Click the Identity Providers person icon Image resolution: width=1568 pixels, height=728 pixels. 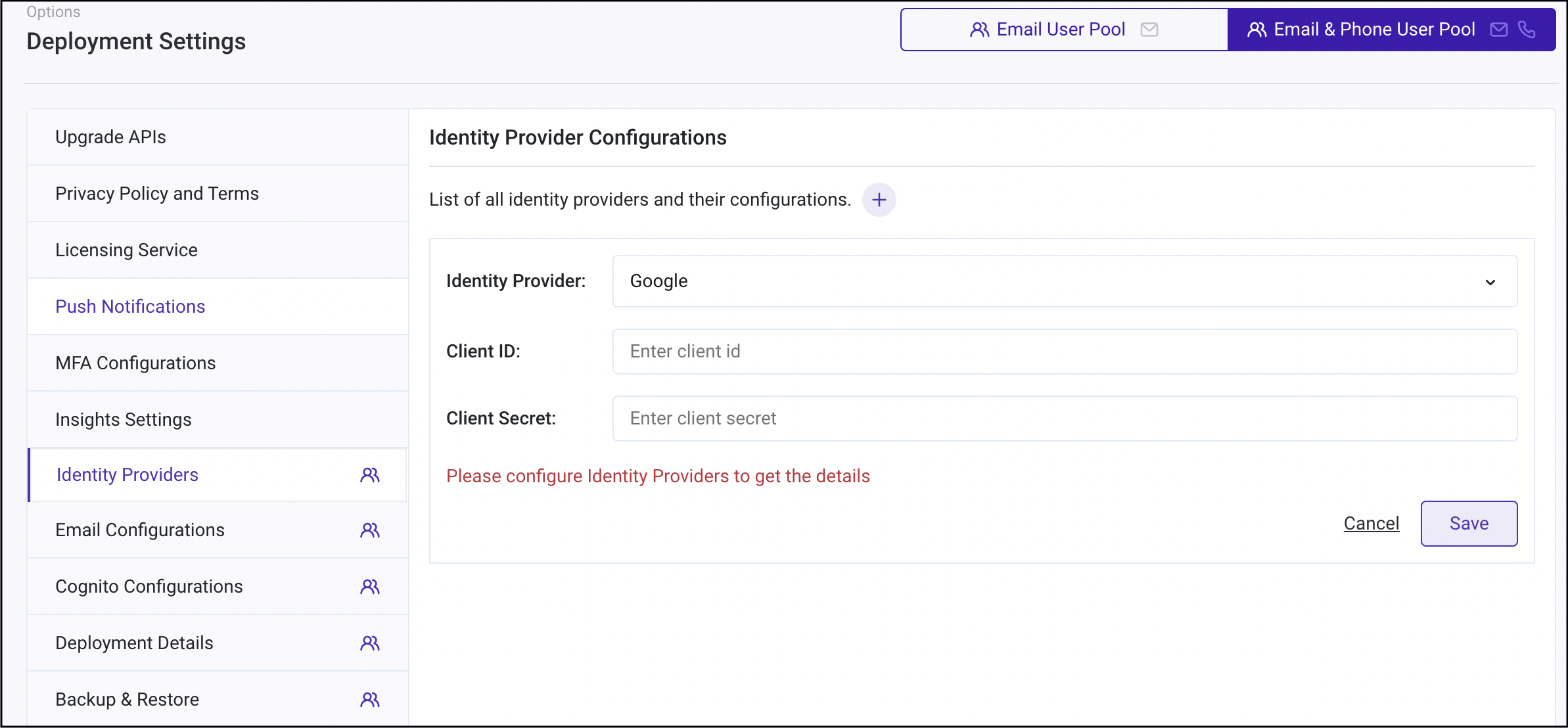click(x=369, y=474)
